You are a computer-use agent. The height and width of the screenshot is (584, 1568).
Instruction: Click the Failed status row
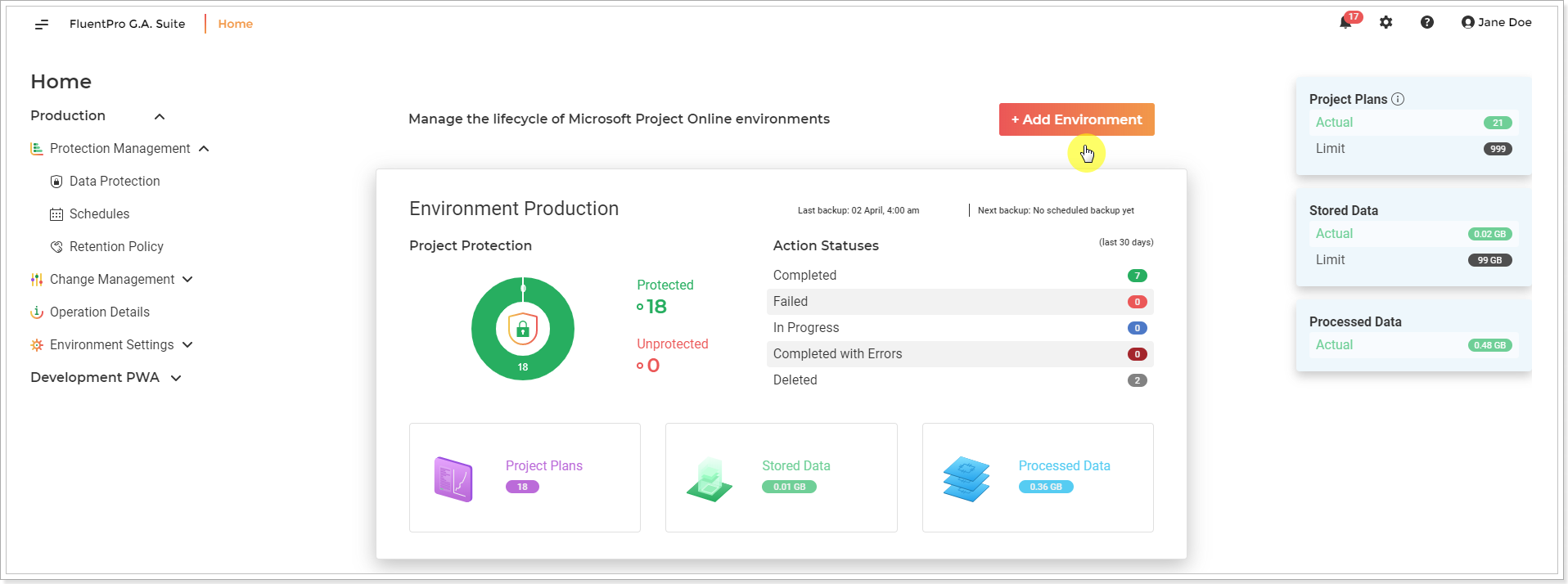click(x=960, y=302)
